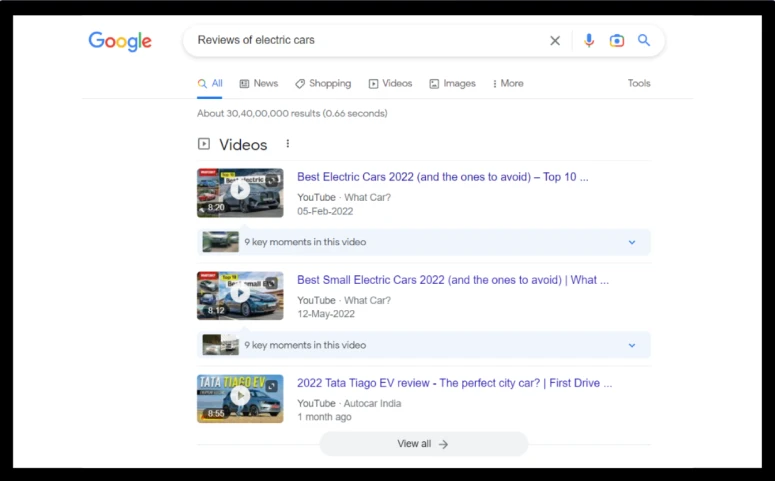Click the first key moments preview thumbnail

220,242
